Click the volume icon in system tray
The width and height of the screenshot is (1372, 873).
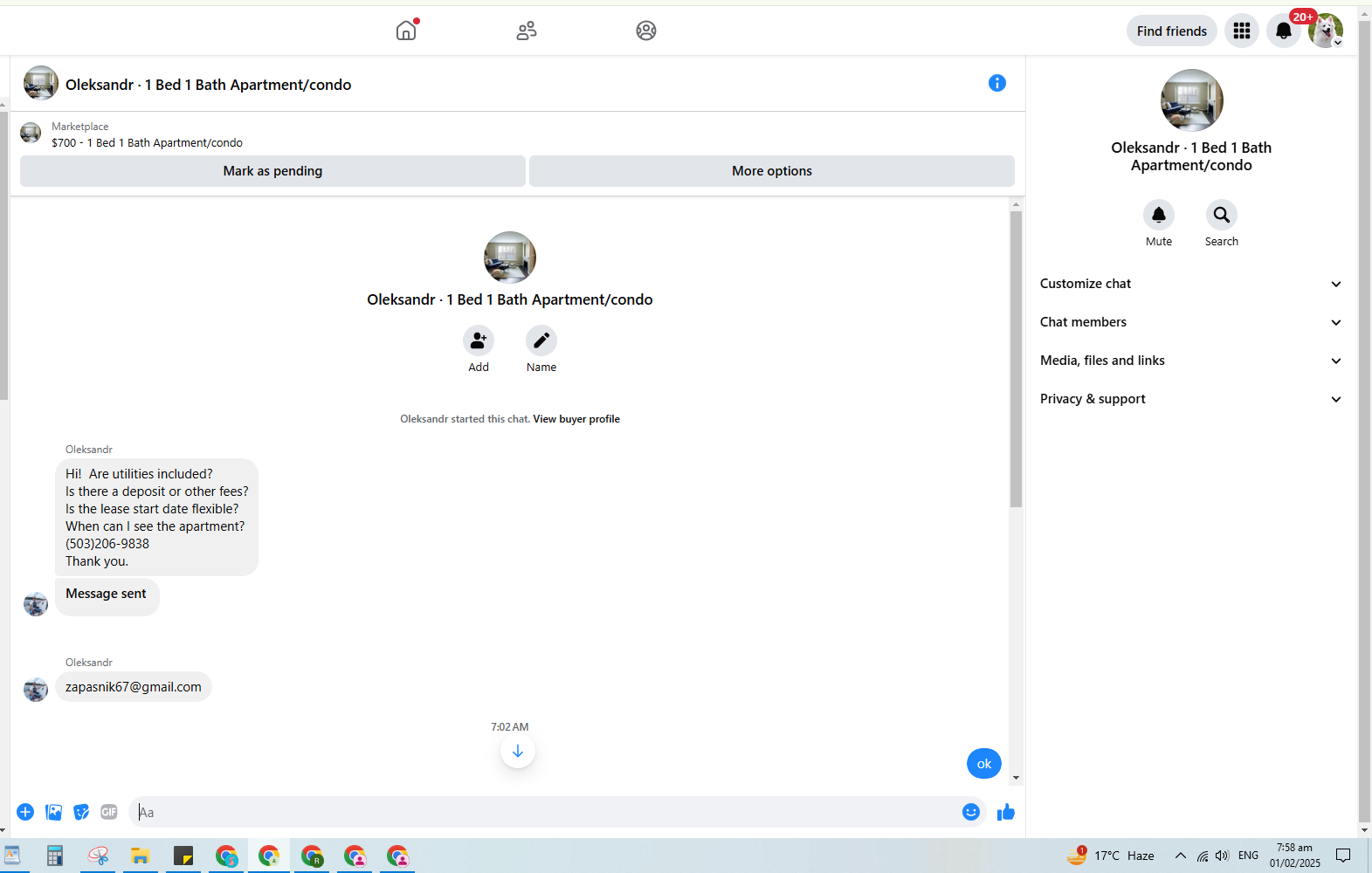click(x=1222, y=856)
